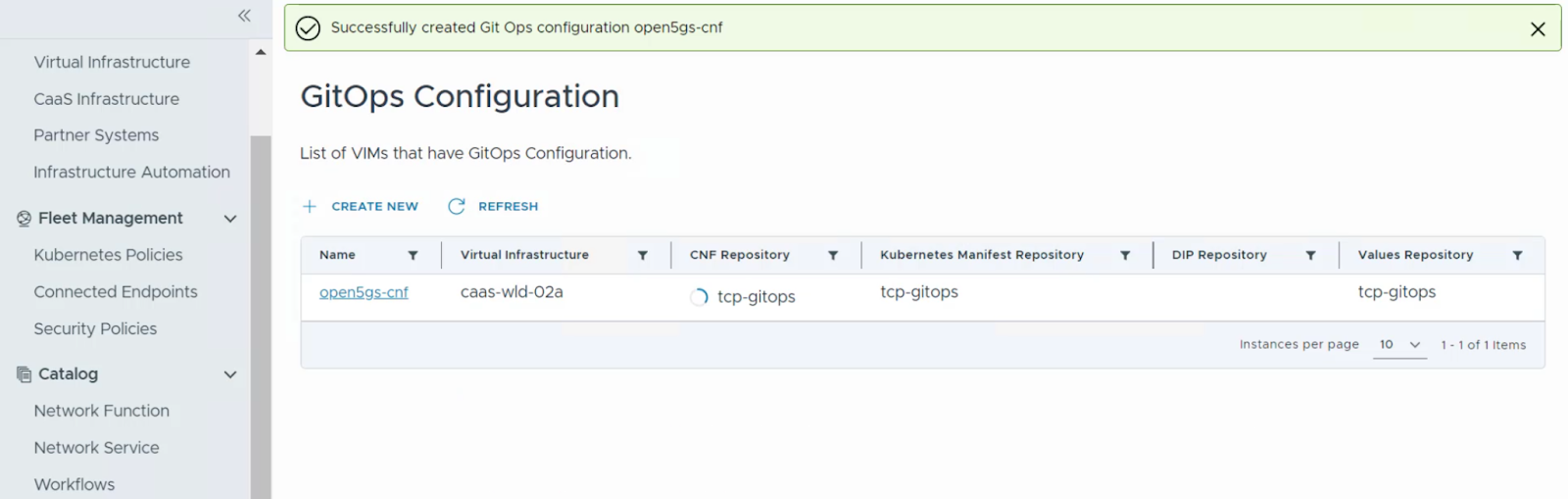Select Security Policies in sidebar
1568x499 pixels.
[x=95, y=328]
